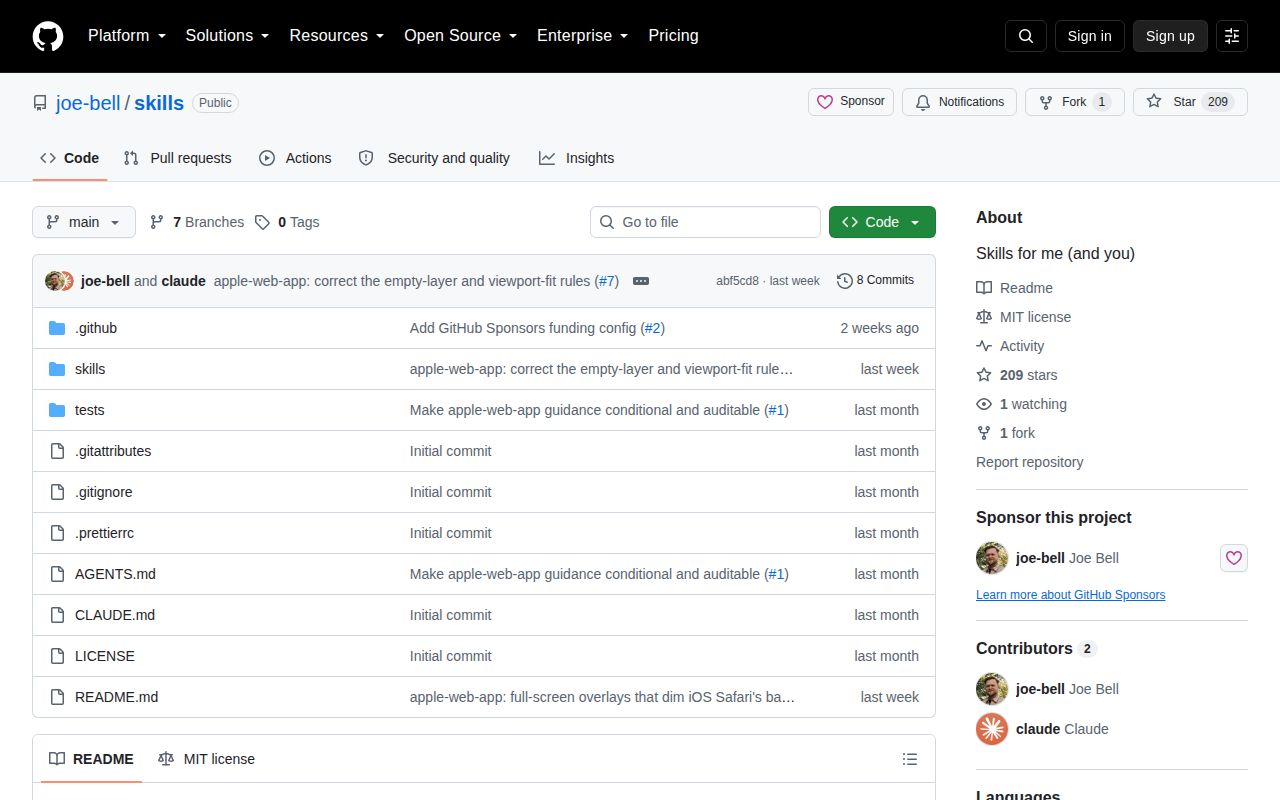Click joe-bell's avatar under Contributors
The width and height of the screenshot is (1280, 800).
tap(992, 689)
